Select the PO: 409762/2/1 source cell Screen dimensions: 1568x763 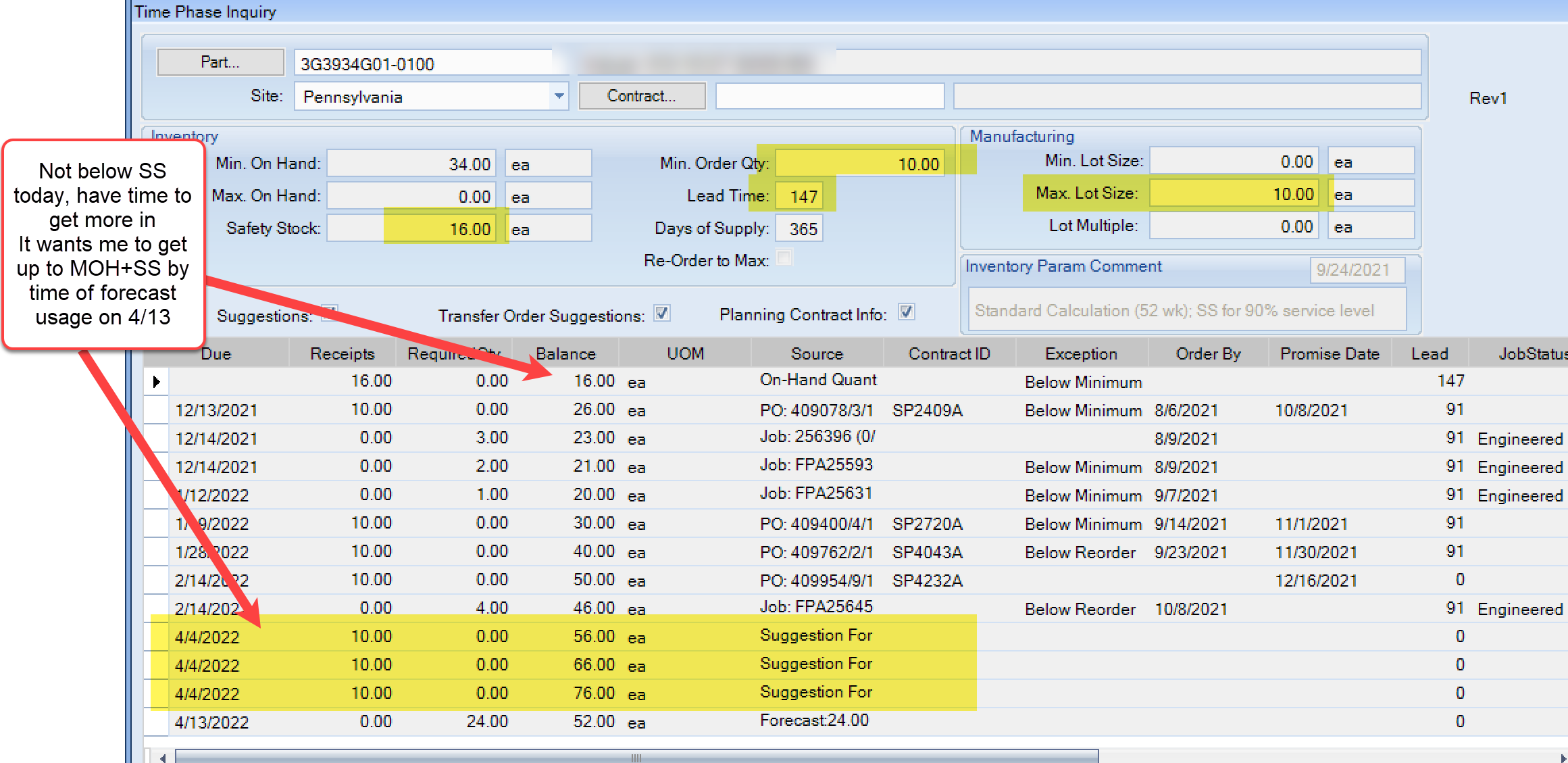(817, 552)
